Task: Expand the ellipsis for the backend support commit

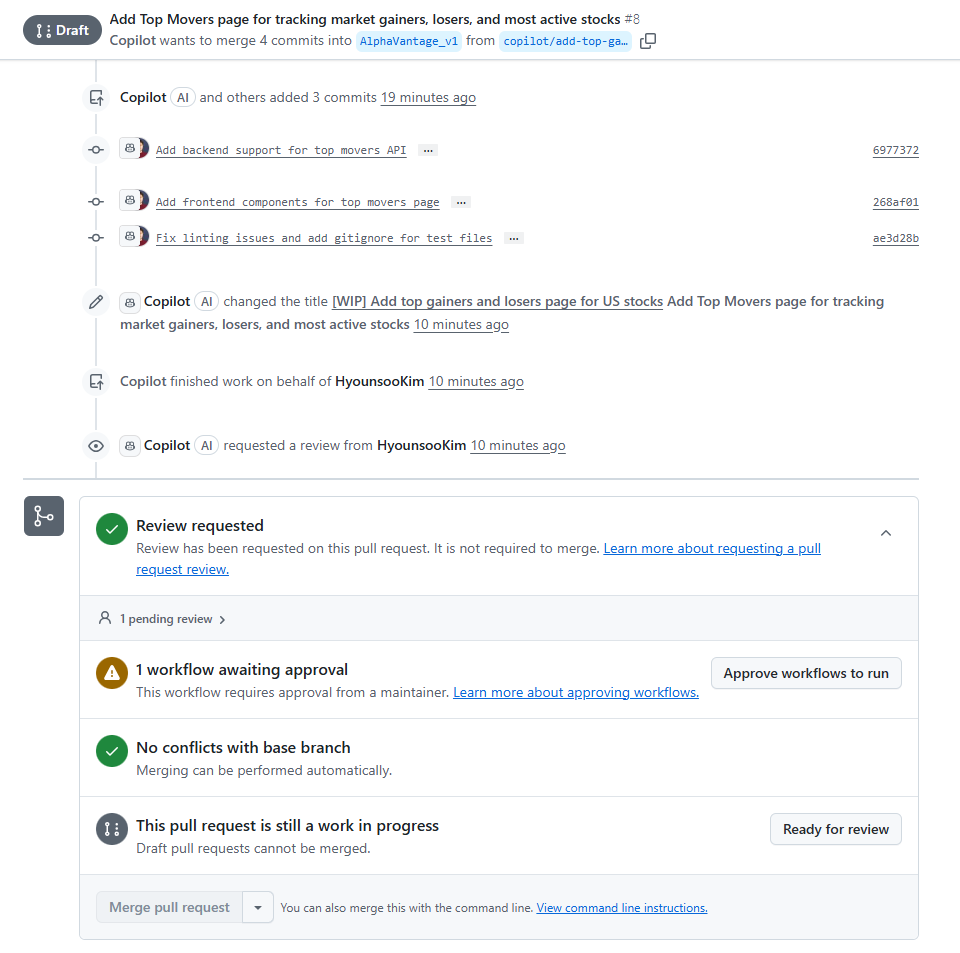Action: (x=428, y=150)
